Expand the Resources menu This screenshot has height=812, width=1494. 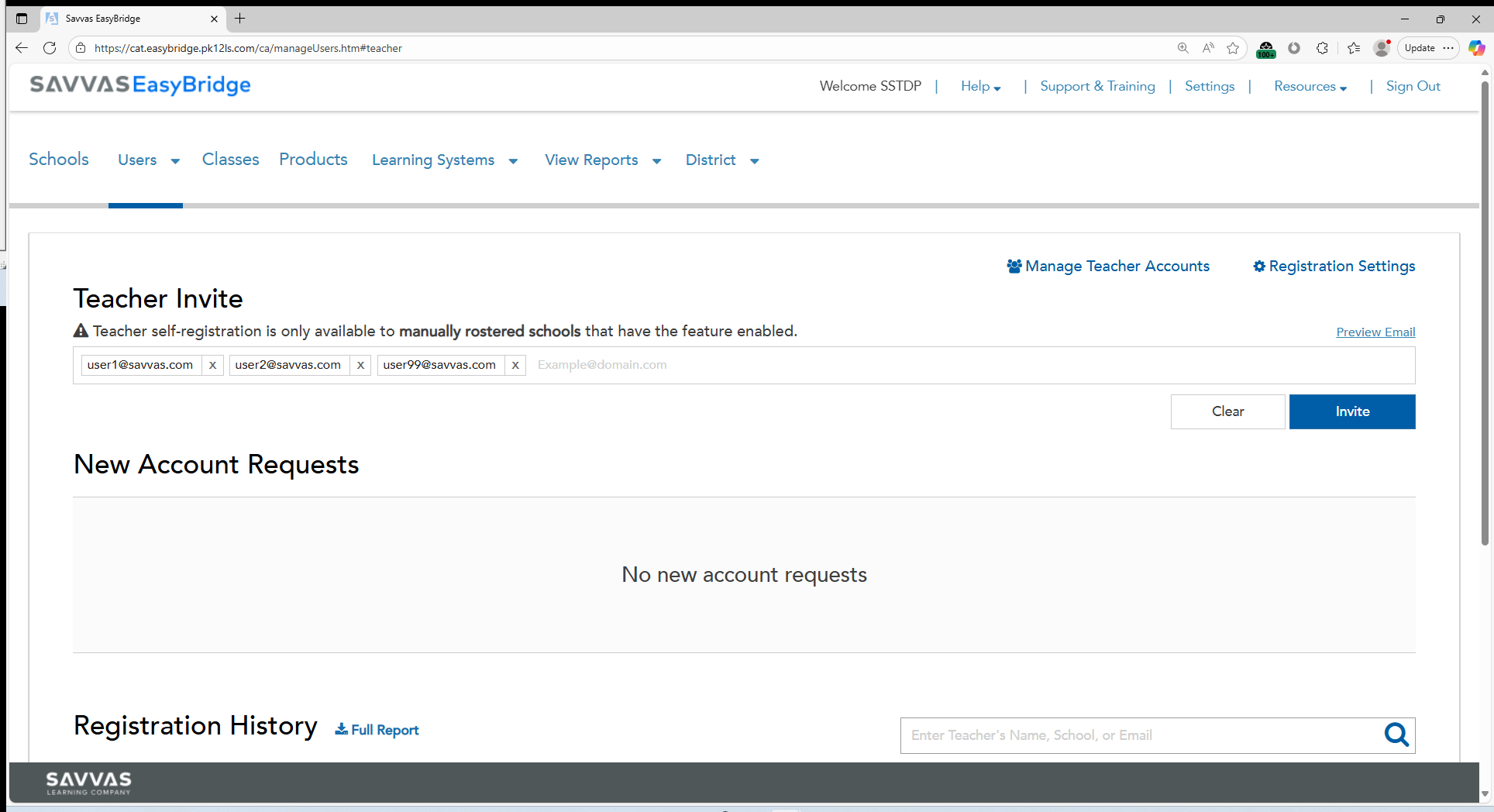pyautogui.click(x=1310, y=87)
